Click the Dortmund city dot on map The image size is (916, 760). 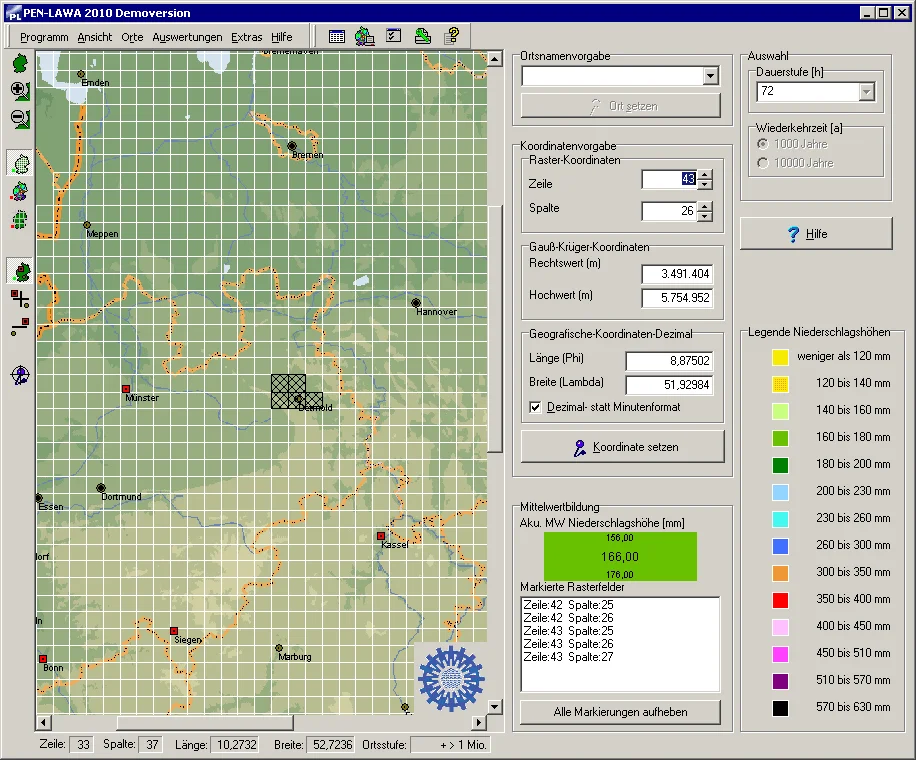(100, 488)
